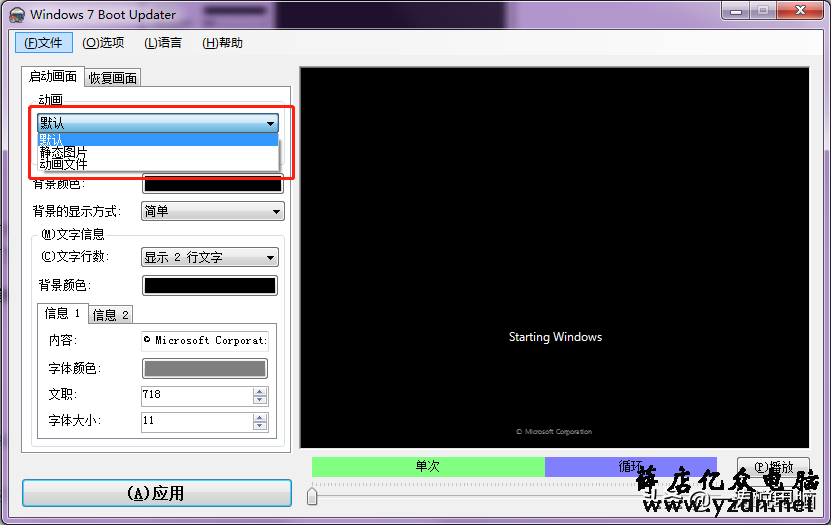Click the 内容 text field
This screenshot has width=831, height=525.
[x=205, y=341]
